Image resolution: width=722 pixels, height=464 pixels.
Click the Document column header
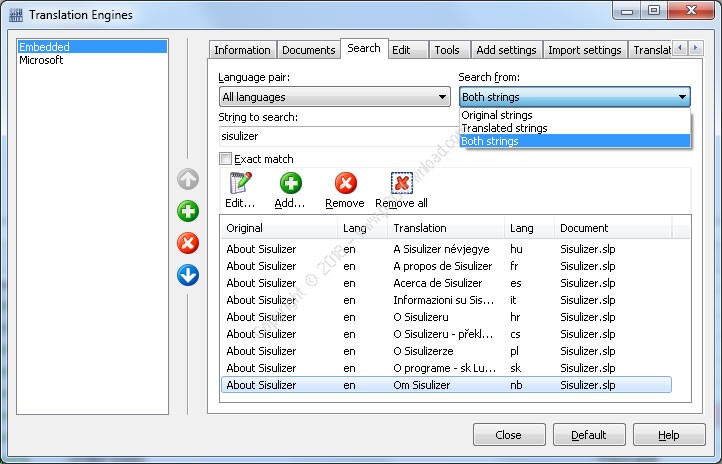pyautogui.click(x=613, y=228)
